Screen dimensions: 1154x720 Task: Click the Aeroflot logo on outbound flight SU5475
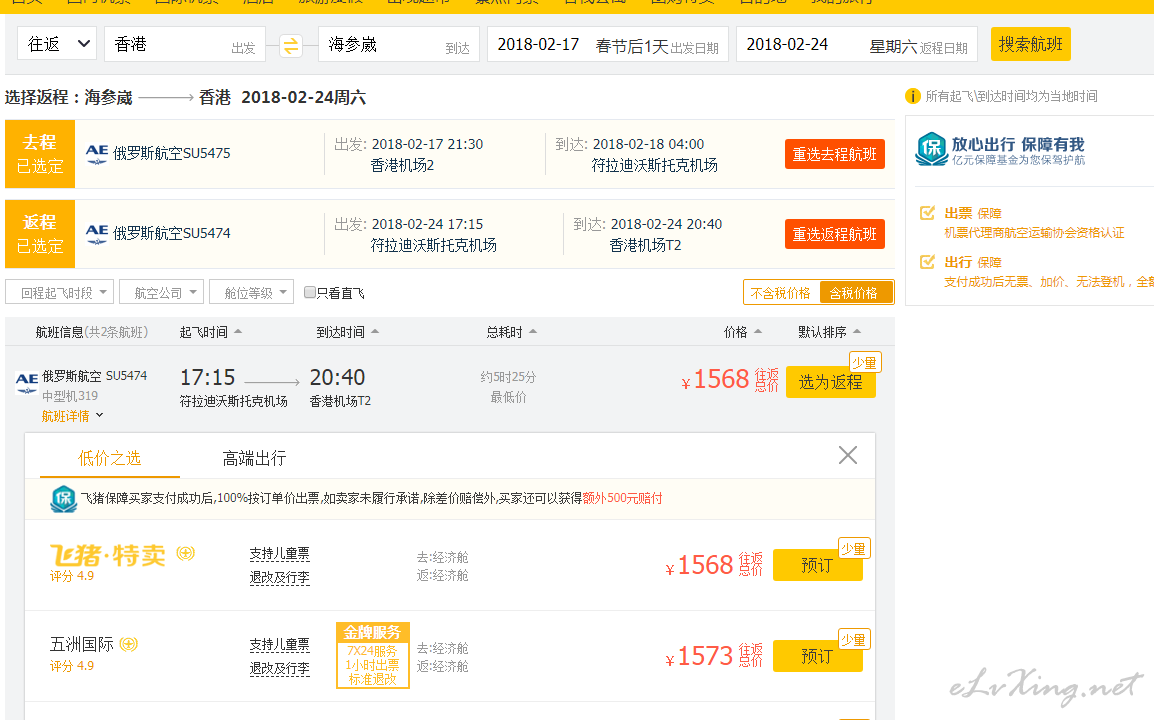click(97, 153)
